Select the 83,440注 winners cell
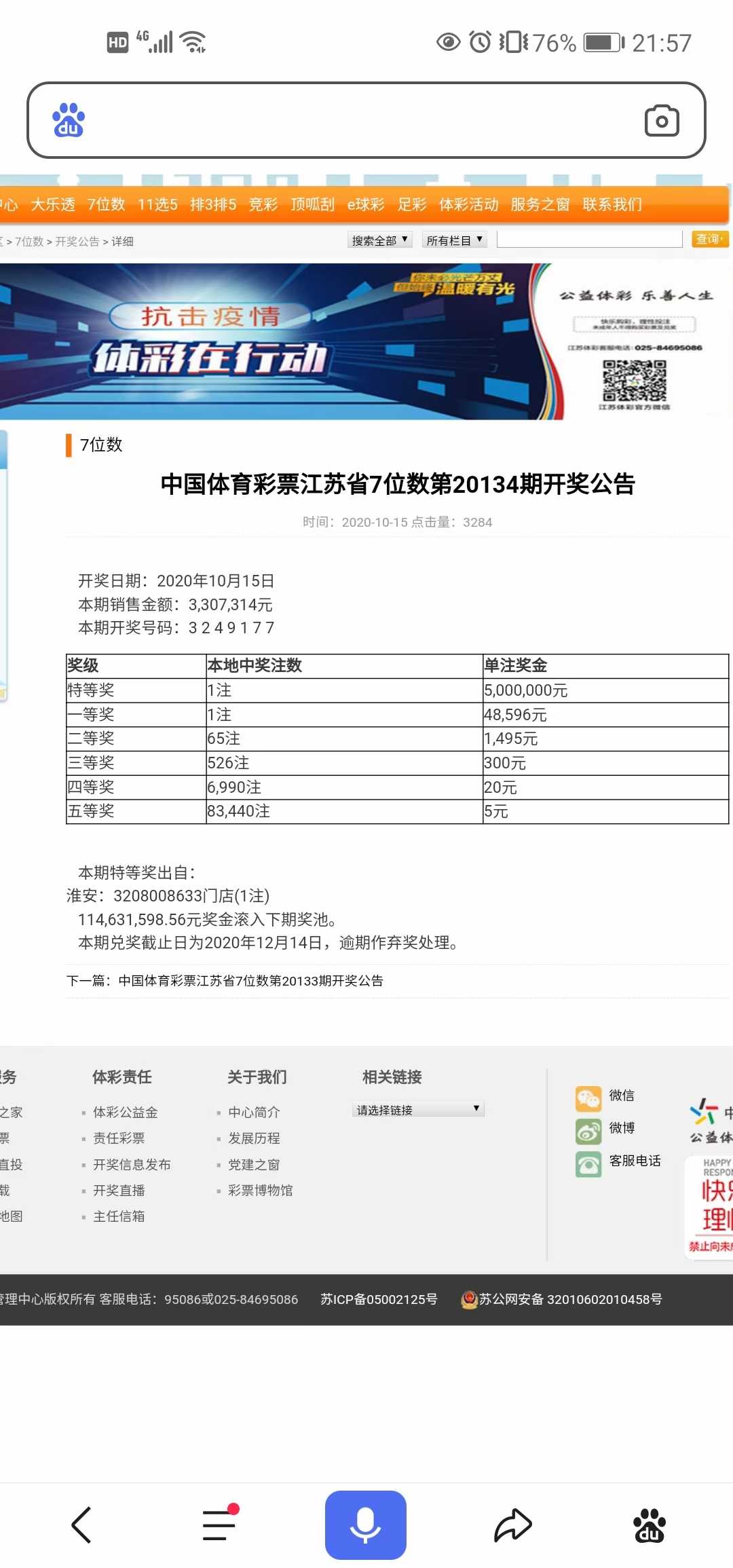This screenshot has width=733, height=1568. pyautogui.click(x=344, y=811)
